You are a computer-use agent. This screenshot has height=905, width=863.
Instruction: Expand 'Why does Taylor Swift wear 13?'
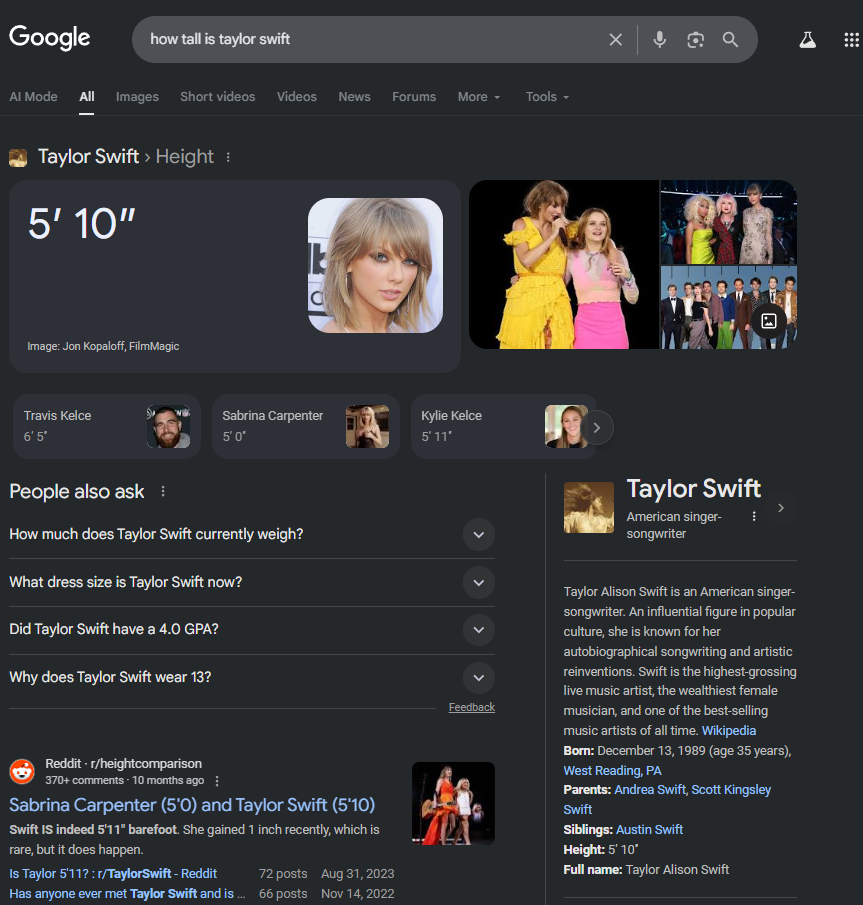[x=252, y=678]
